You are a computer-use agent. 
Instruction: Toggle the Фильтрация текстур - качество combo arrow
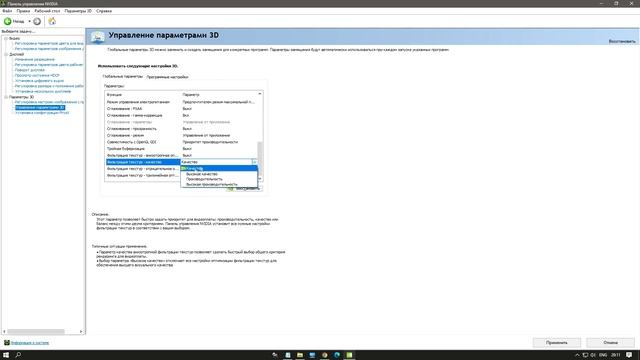(254, 162)
